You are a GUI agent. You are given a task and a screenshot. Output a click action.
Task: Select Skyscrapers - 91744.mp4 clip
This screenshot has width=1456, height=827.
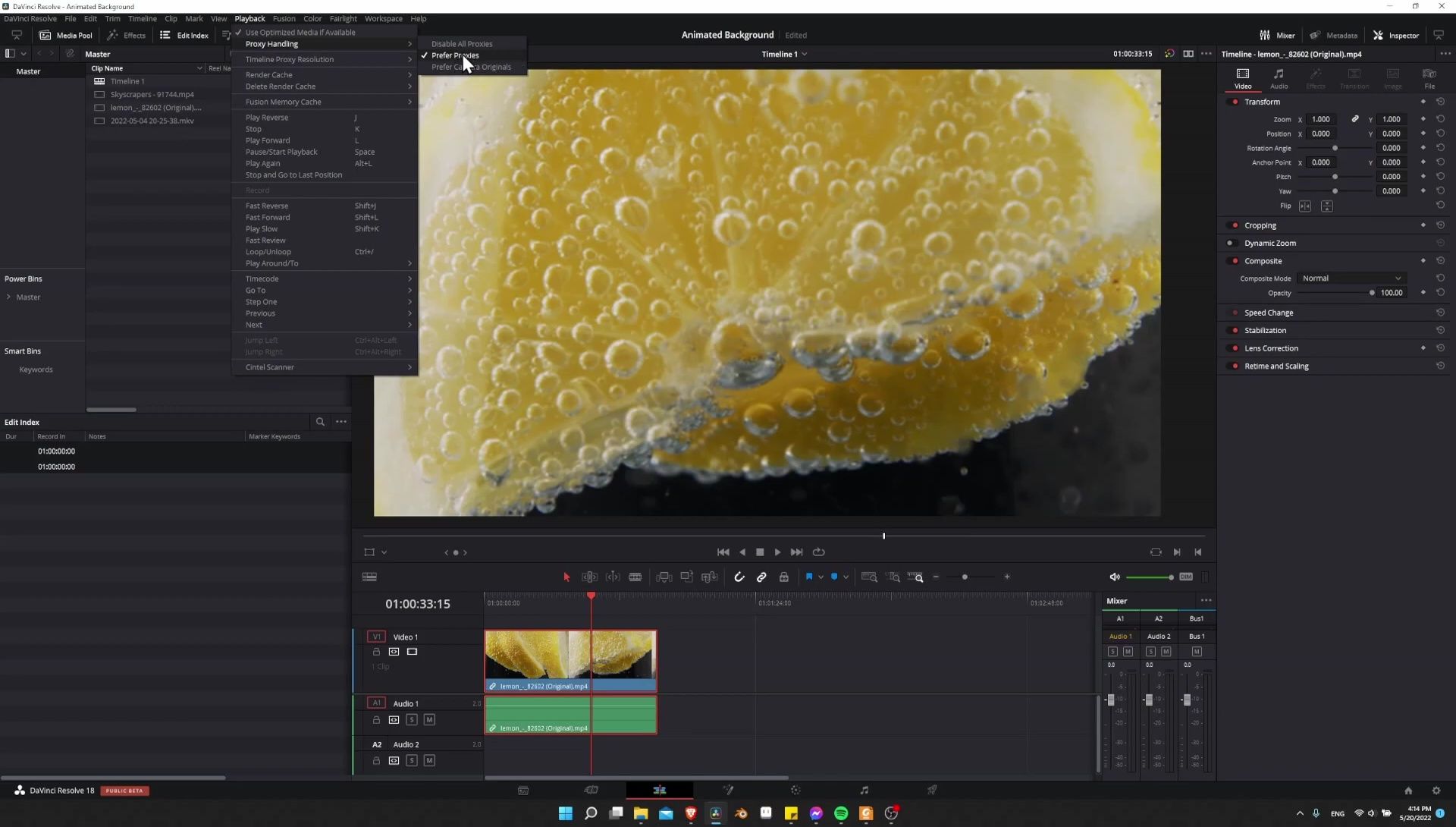[152, 94]
